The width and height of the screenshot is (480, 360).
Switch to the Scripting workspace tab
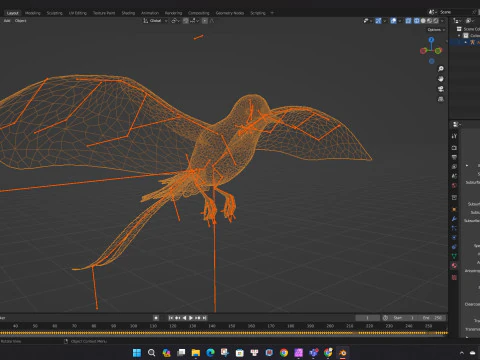258,13
